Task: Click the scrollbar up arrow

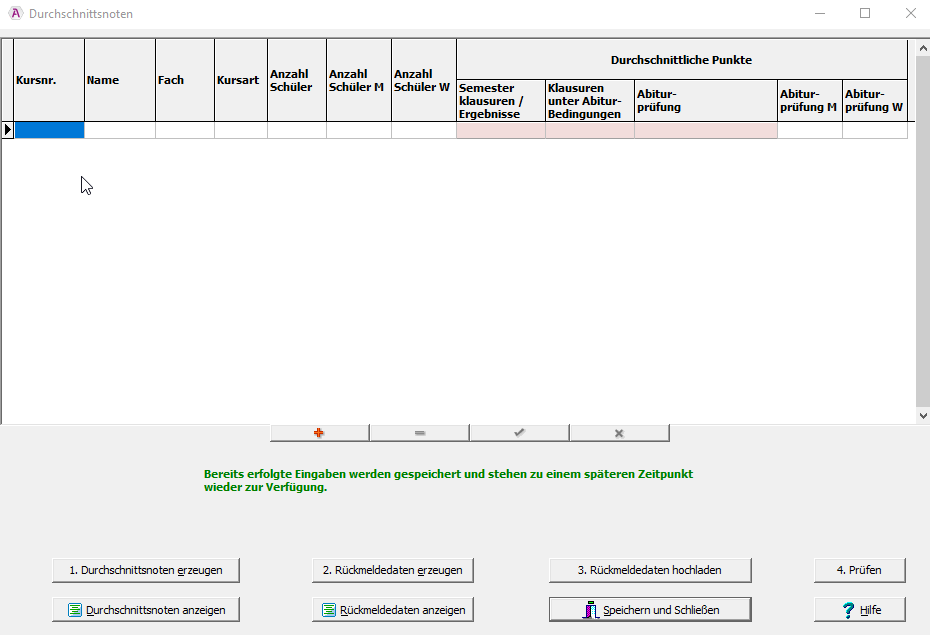Action: pyautogui.click(x=923, y=48)
